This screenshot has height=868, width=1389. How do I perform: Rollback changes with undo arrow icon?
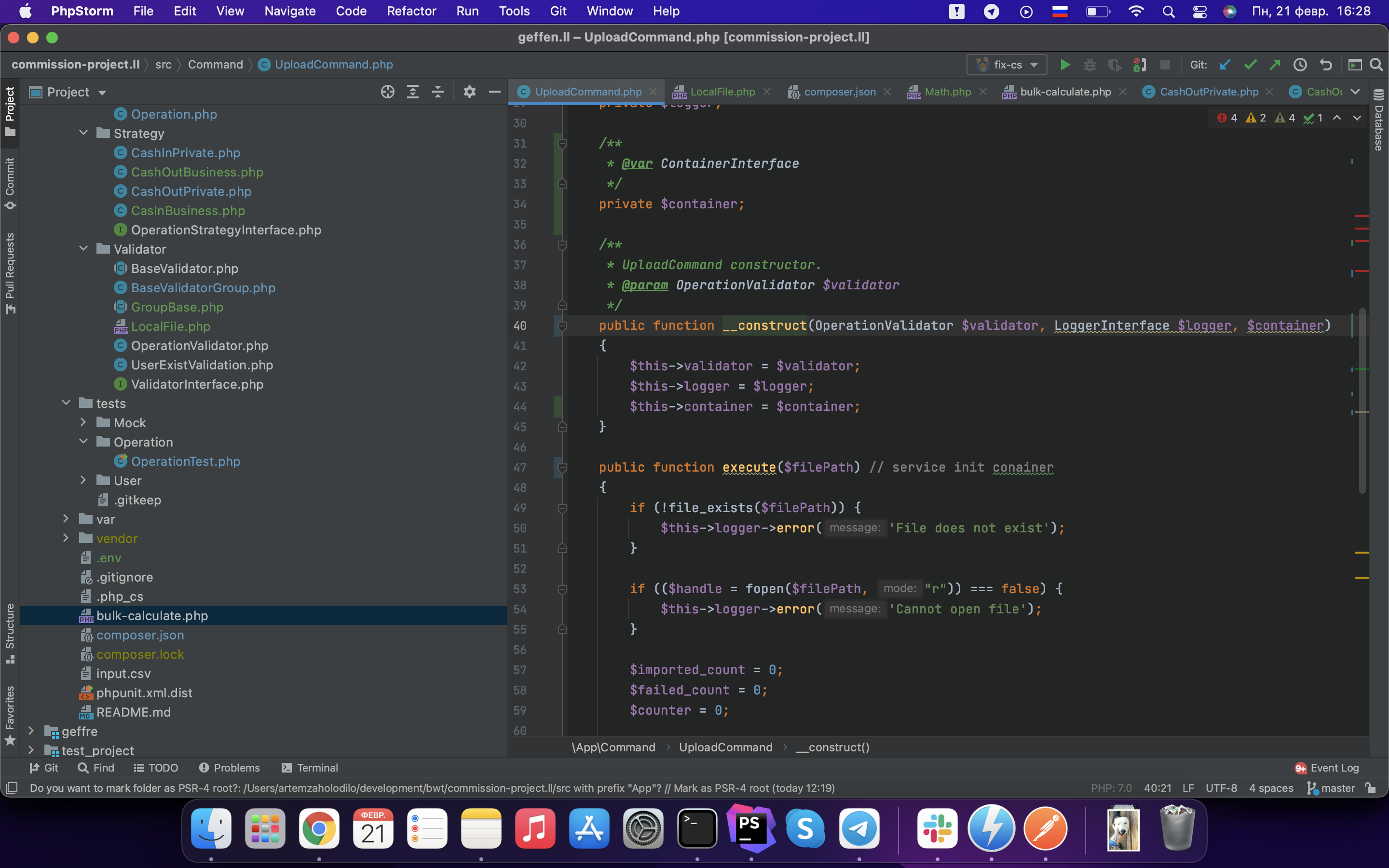click(x=1325, y=65)
